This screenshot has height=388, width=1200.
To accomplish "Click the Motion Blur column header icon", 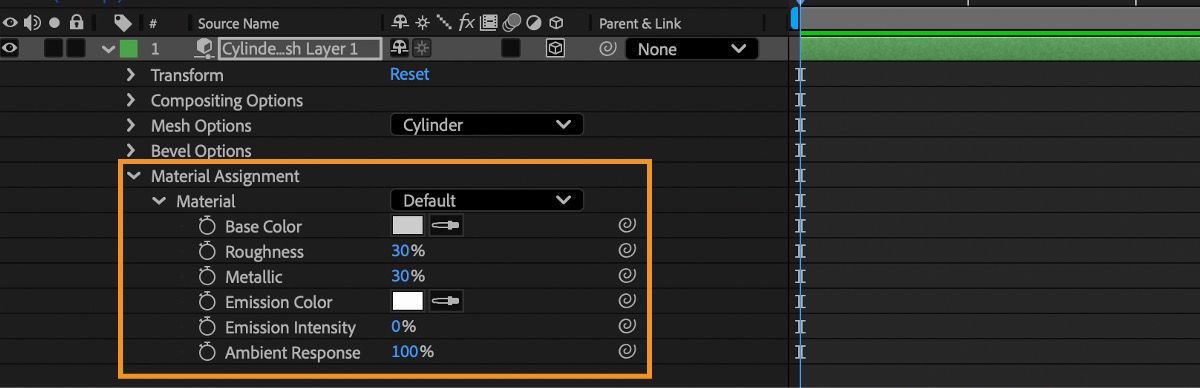I will point(512,22).
